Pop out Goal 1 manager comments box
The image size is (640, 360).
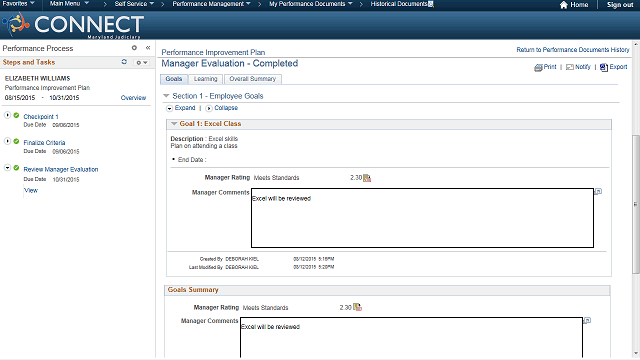598,191
